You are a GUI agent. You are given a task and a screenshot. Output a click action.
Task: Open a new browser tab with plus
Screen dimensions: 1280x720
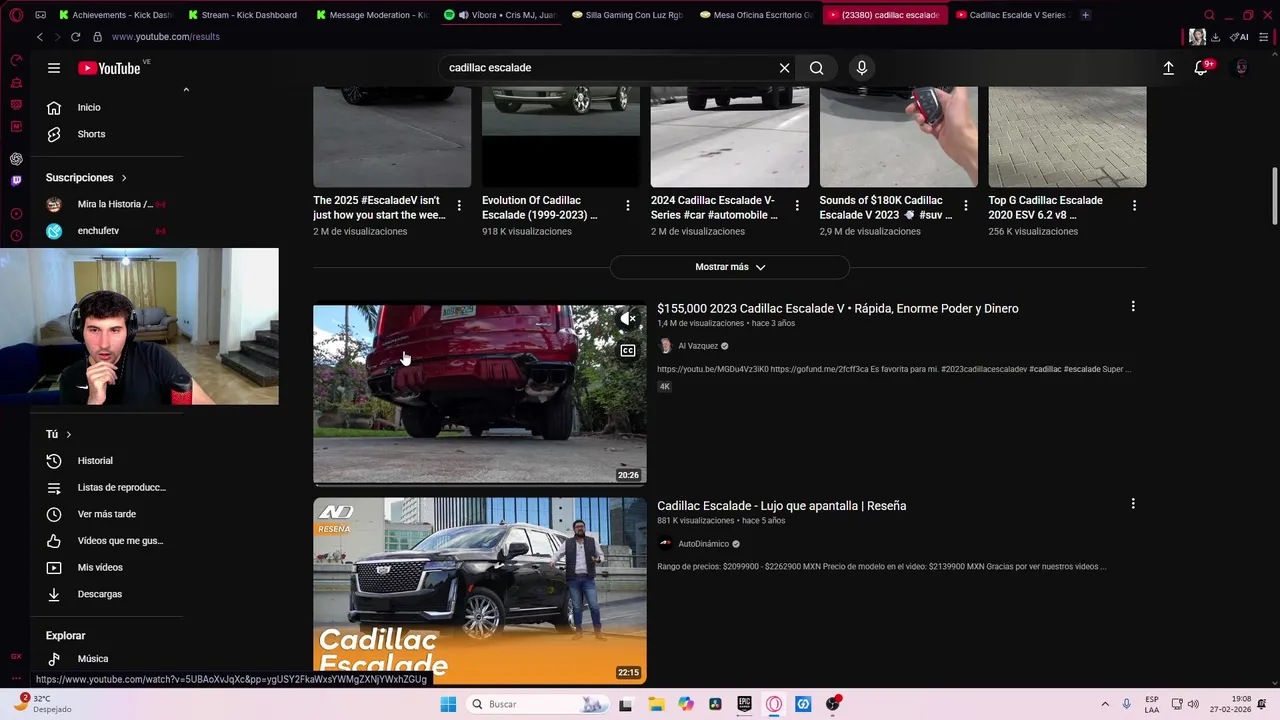pyautogui.click(x=1086, y=15)
